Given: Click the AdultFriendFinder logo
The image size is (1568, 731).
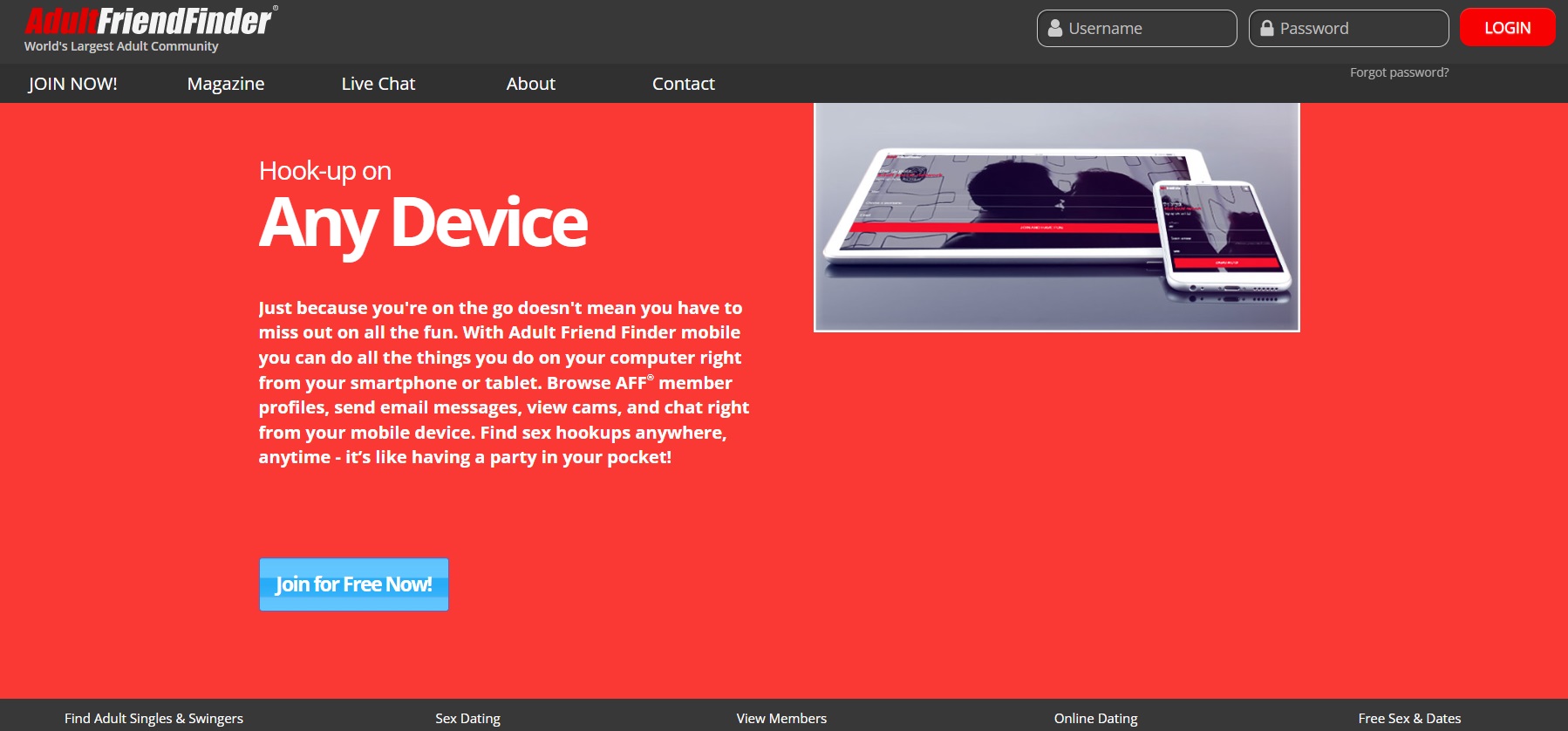Looking at the screenshot, I should pos(151,20).
